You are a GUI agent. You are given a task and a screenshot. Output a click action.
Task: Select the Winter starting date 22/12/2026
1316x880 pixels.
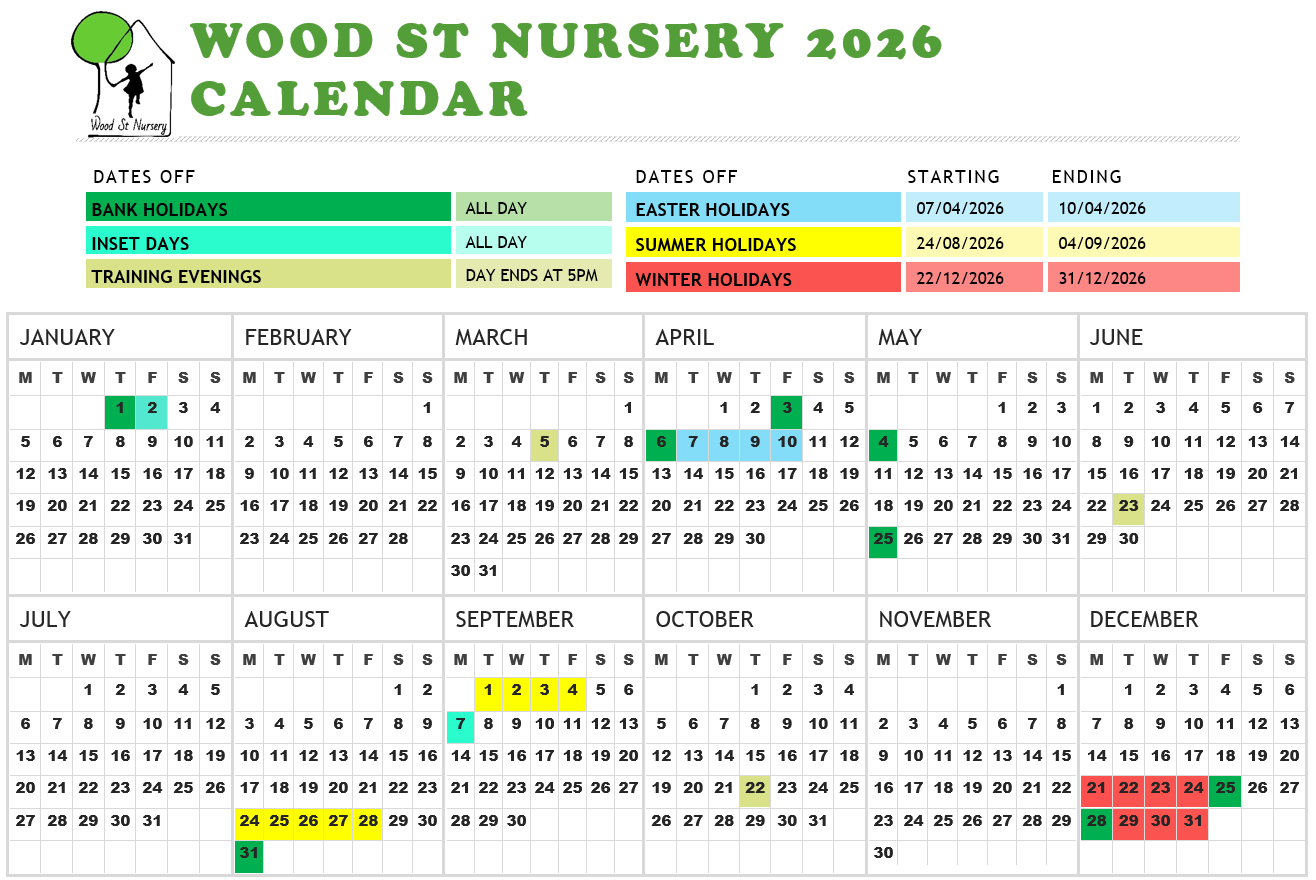[x=975, y=278]
